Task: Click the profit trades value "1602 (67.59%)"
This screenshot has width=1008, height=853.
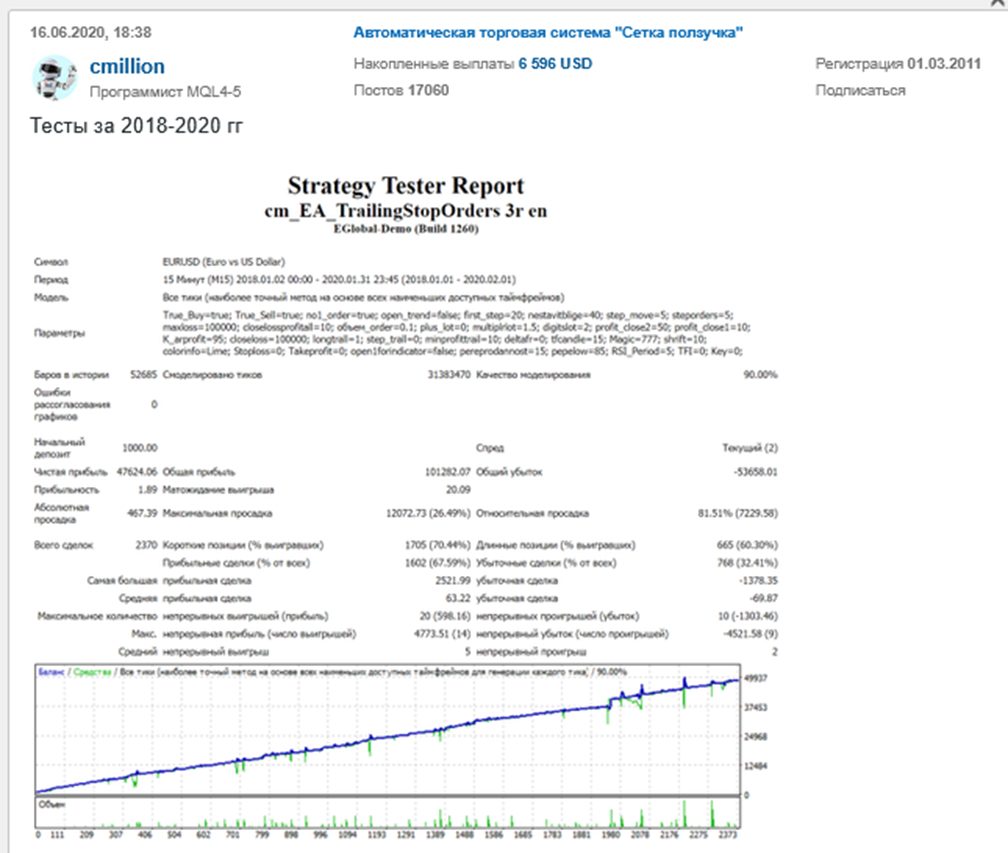Action: [438, 563]
